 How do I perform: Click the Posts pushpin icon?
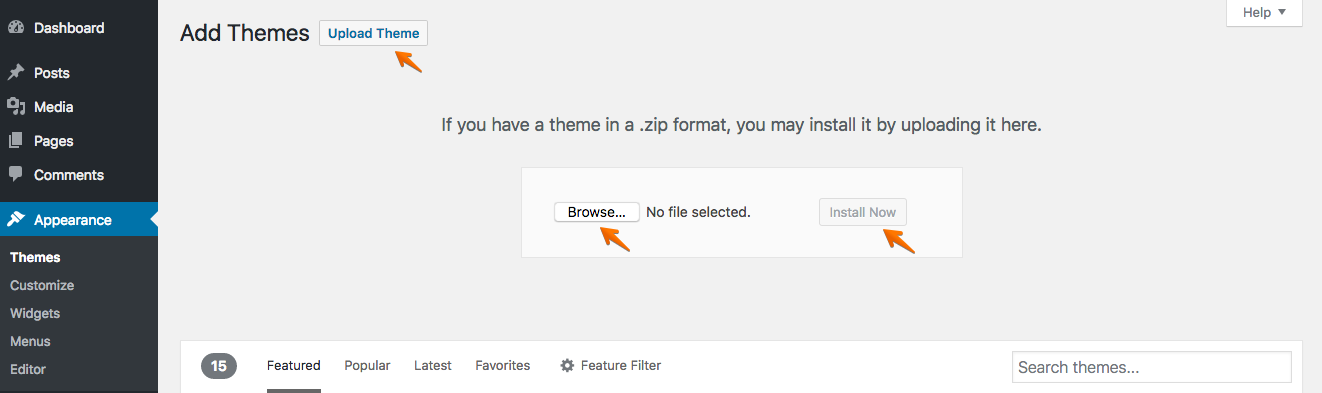15,73
